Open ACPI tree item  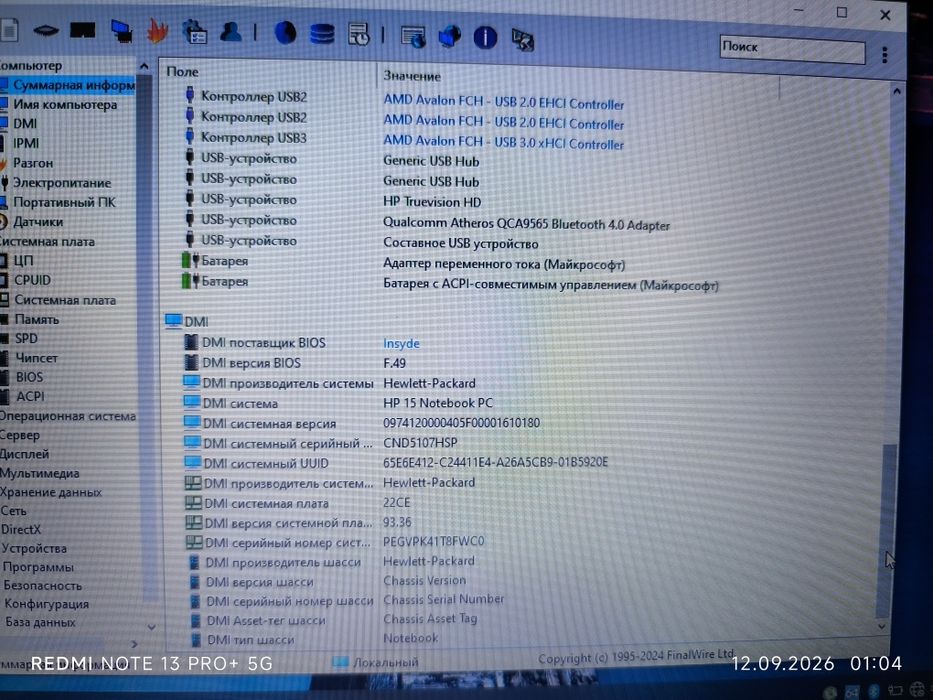click(30, 396)
